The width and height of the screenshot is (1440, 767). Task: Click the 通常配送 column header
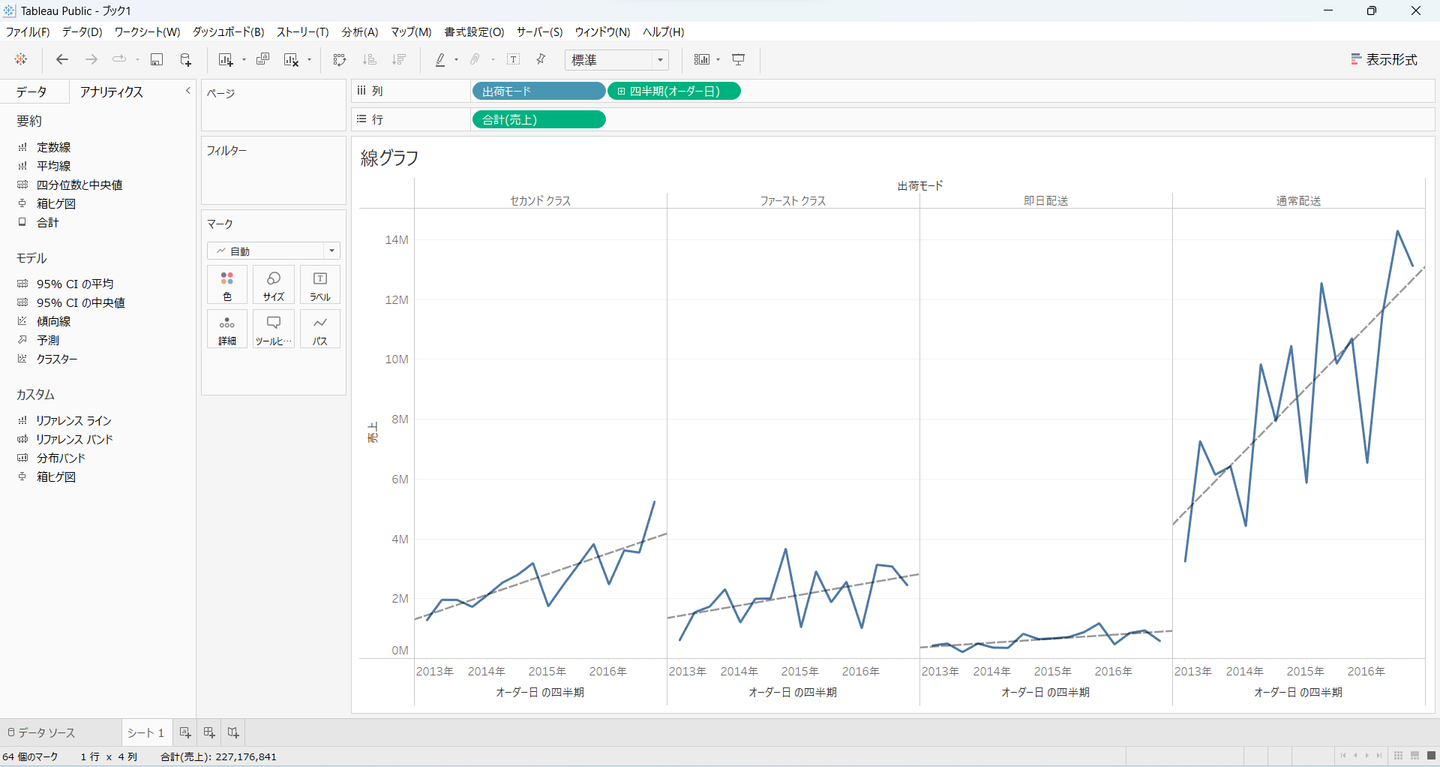click(x=1298, y=201)
